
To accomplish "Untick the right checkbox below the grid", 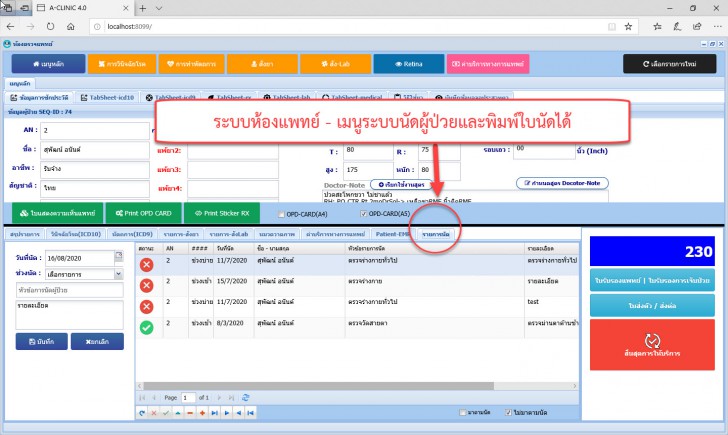I will (x=508, y=412).
